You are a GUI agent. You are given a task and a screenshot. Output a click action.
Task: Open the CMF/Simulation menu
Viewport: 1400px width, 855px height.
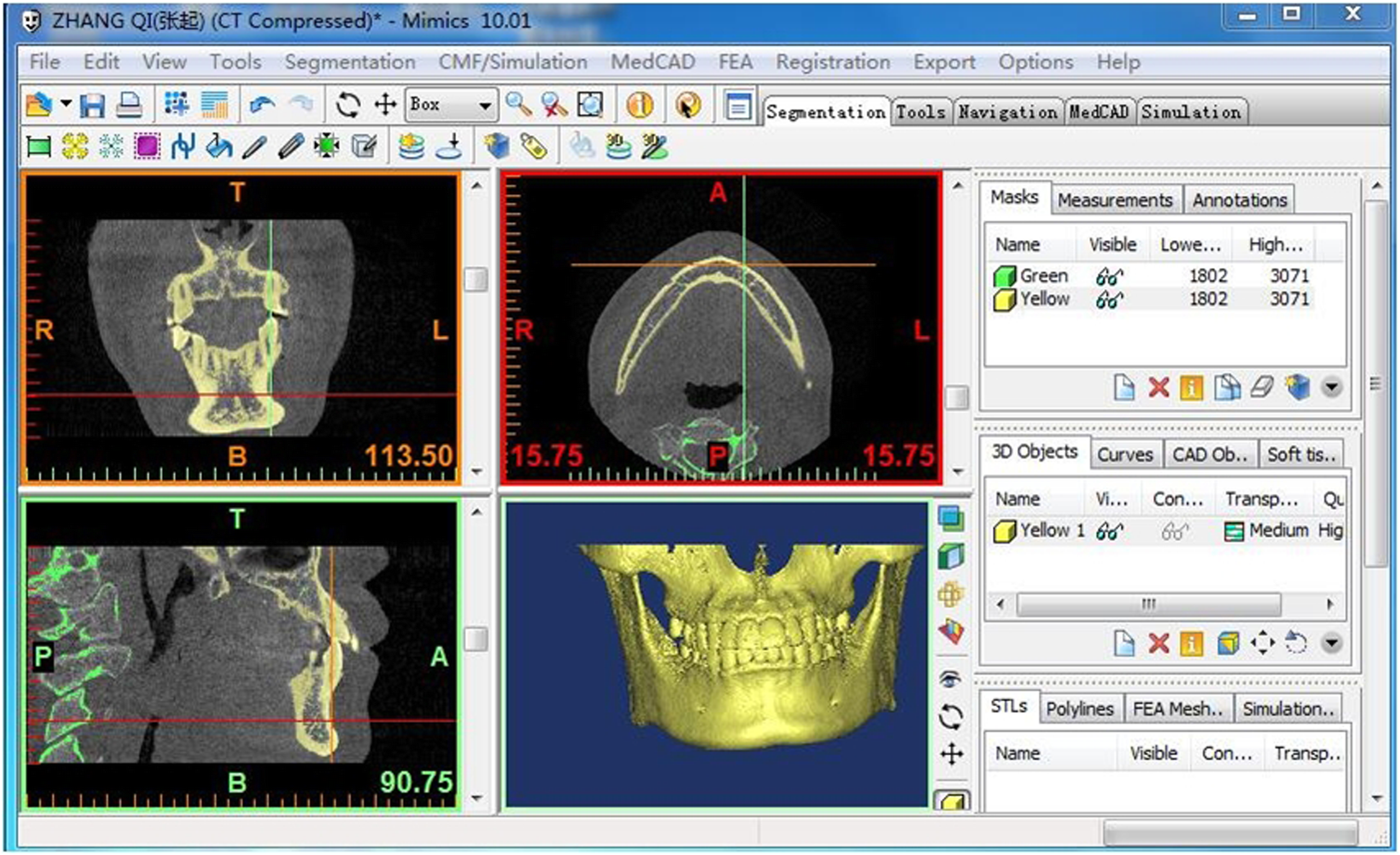tap(512, 62)
